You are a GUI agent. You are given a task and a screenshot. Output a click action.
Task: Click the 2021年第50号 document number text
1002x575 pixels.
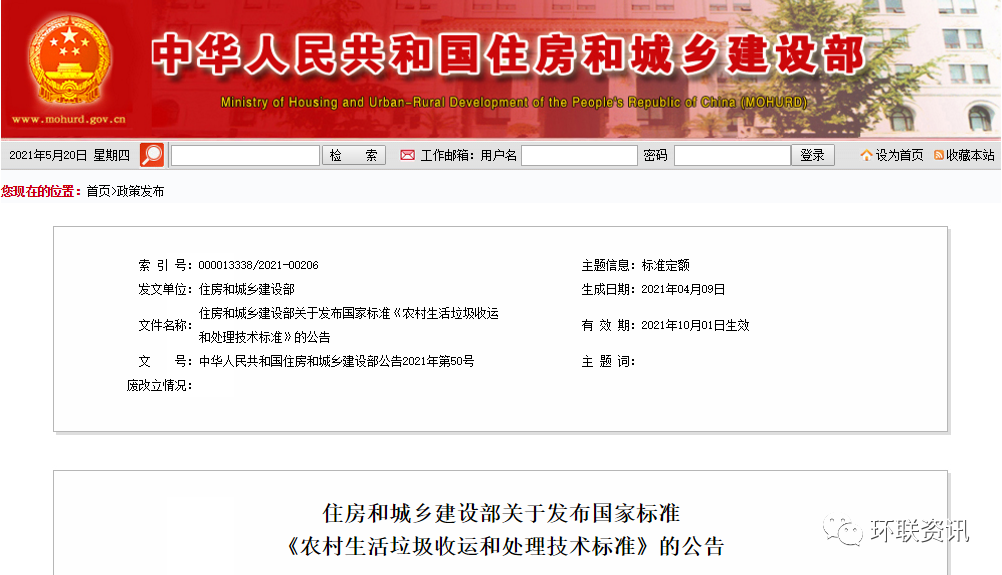click(x=336, y=361)
